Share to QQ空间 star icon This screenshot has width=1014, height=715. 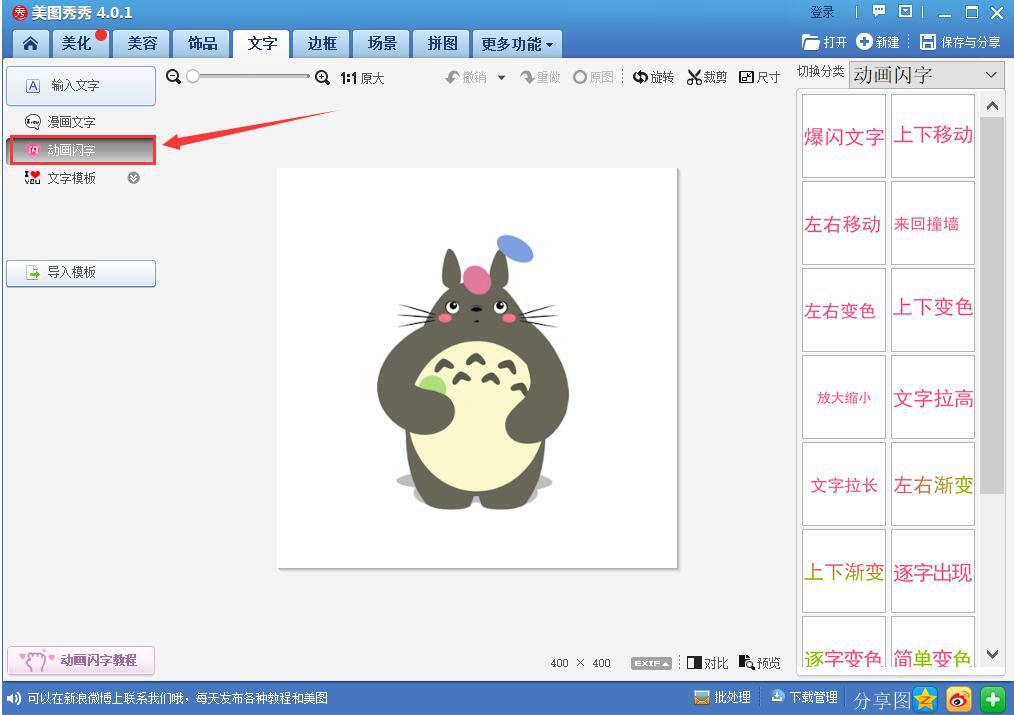coord(925,699)
